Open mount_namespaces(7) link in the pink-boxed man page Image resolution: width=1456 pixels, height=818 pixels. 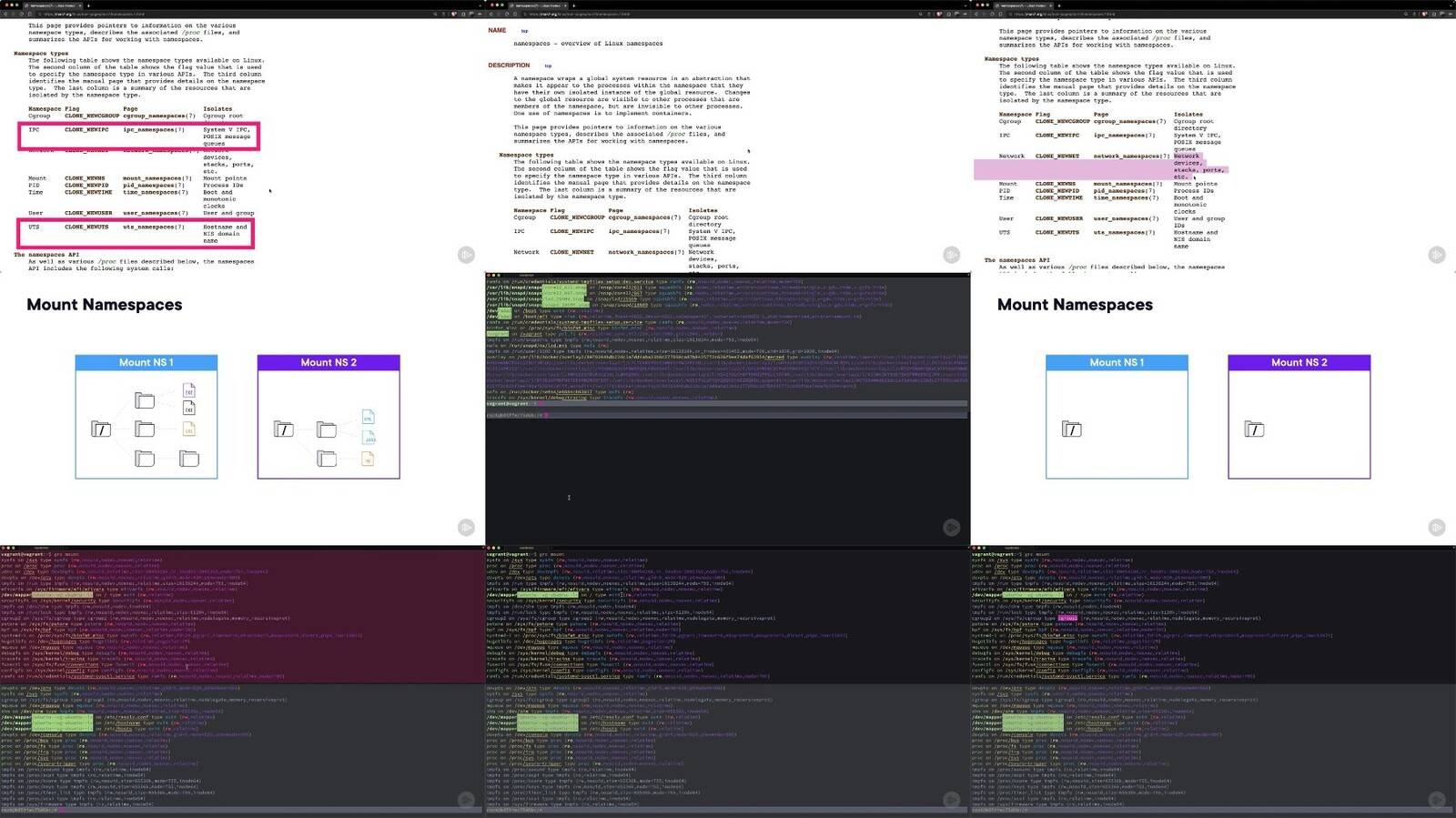point(157,178)
